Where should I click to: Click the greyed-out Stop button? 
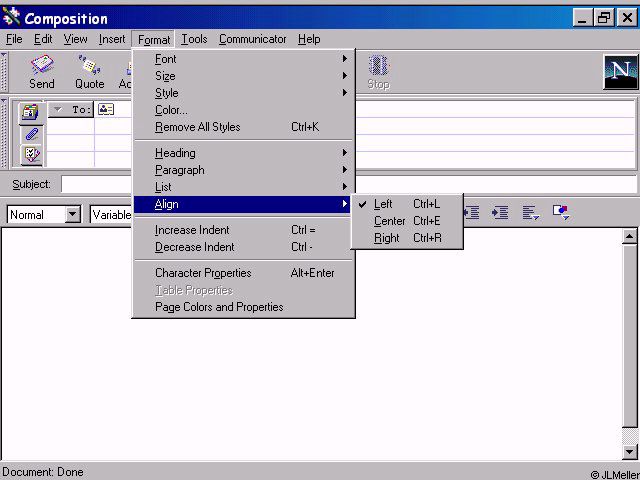378,72
